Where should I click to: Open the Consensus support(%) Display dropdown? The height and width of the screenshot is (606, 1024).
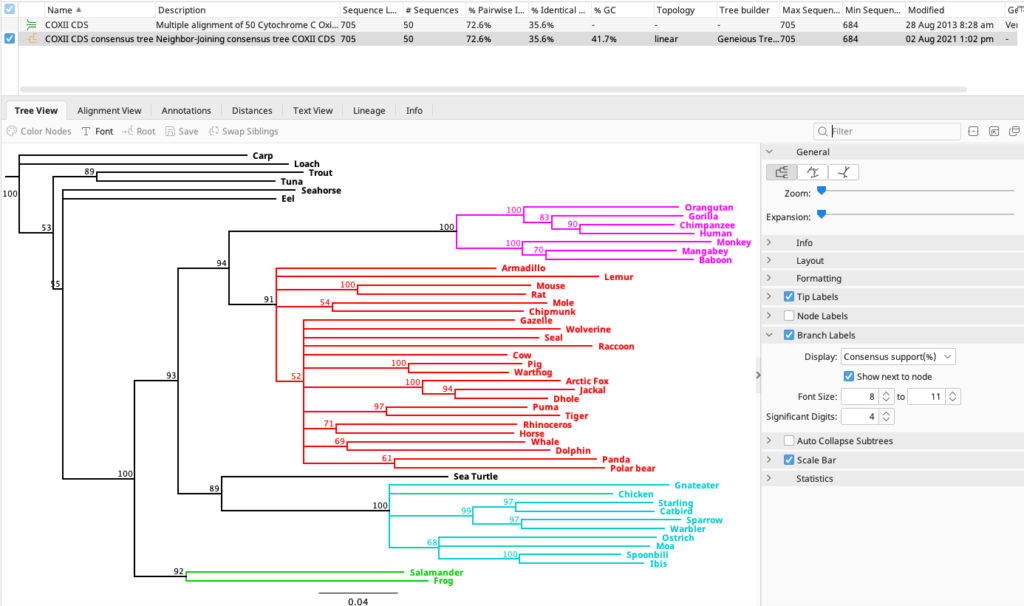(x=898, y=356)
